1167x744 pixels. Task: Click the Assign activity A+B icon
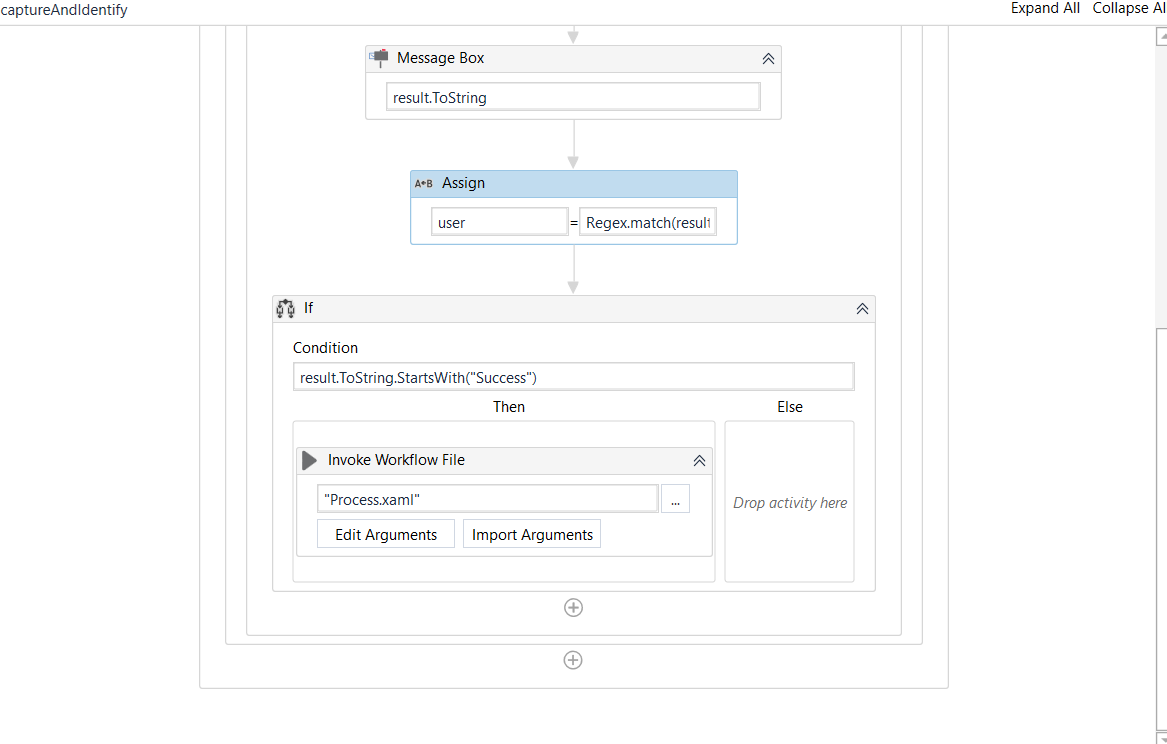coord(424,183)
